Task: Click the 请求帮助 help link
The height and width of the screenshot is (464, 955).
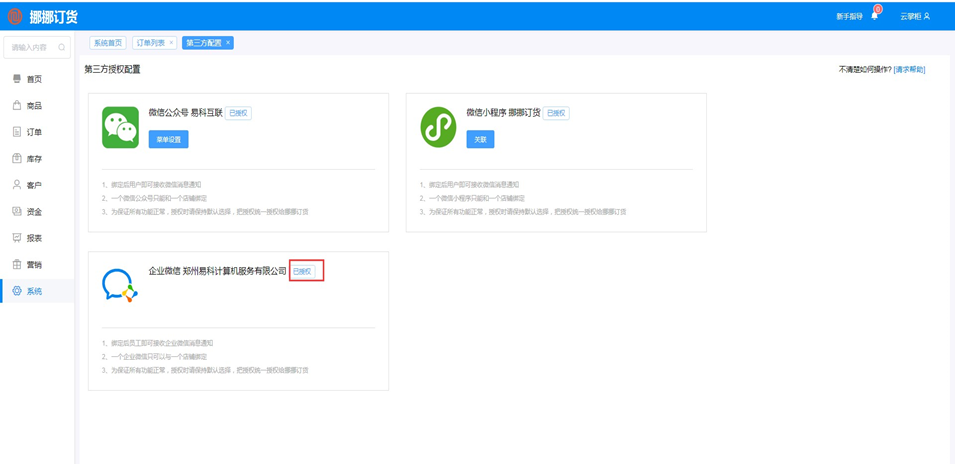Action: [x=909, y=70]
